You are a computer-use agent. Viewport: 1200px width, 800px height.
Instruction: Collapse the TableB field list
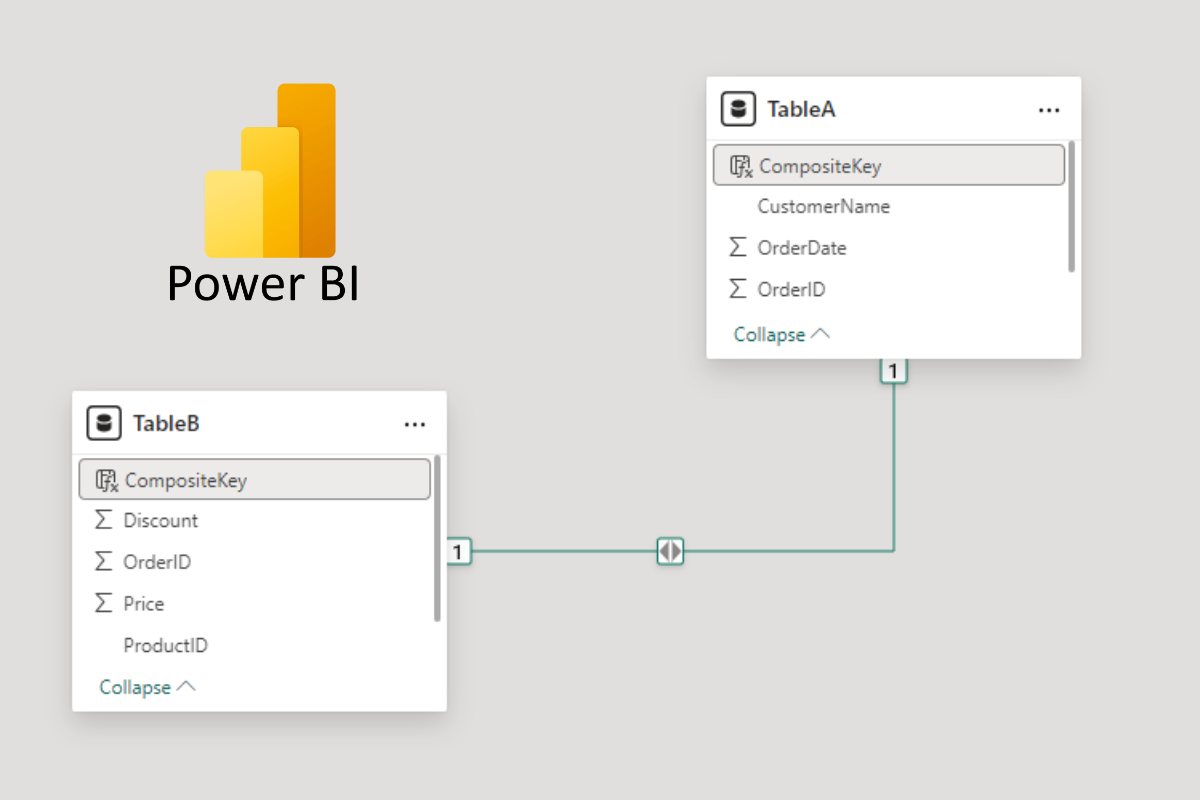coord(146,687)
